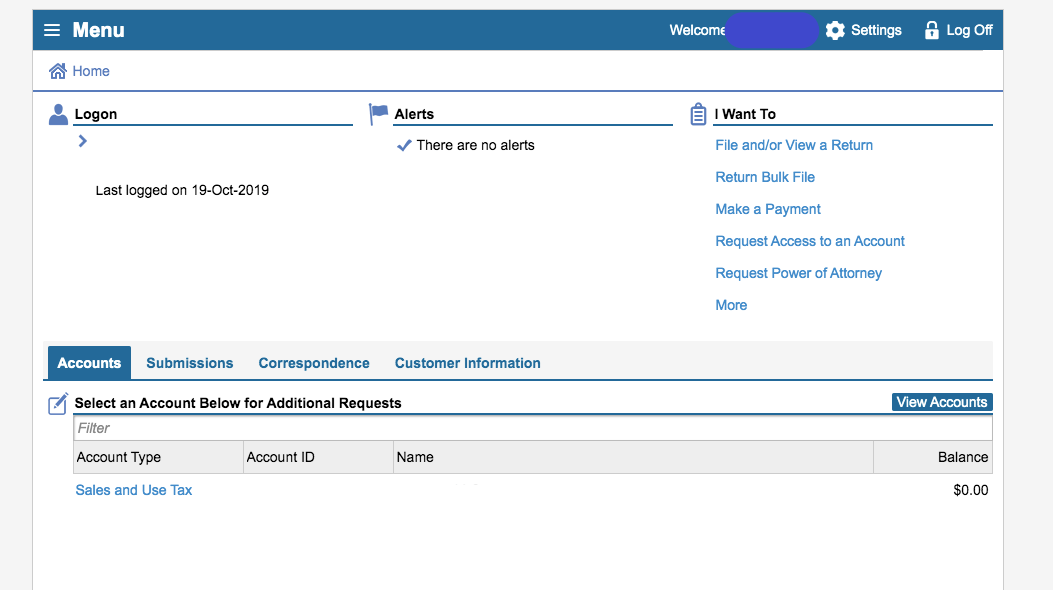Open Request Power of Attorney link
This screenshot has height=590, width=1053.
point(798,273)
